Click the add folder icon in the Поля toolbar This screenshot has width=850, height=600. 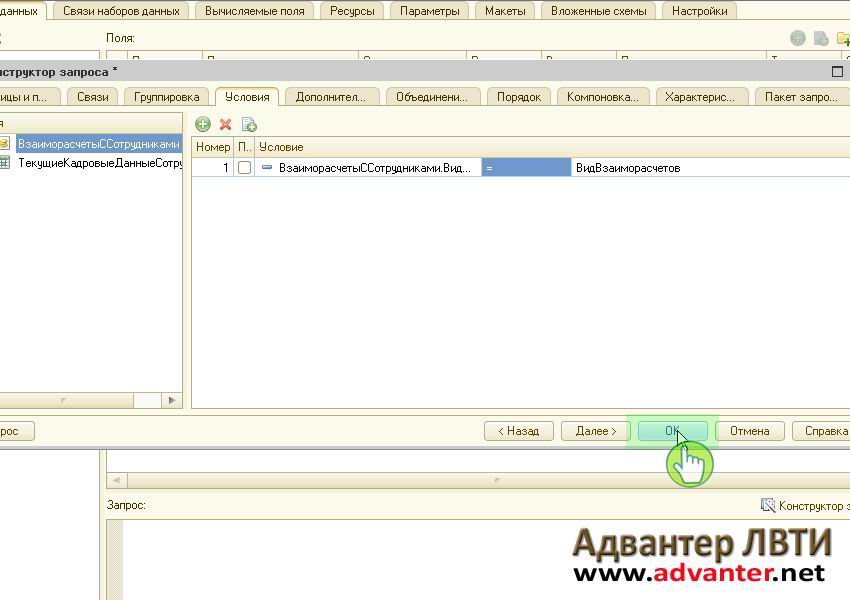(842, 39)
